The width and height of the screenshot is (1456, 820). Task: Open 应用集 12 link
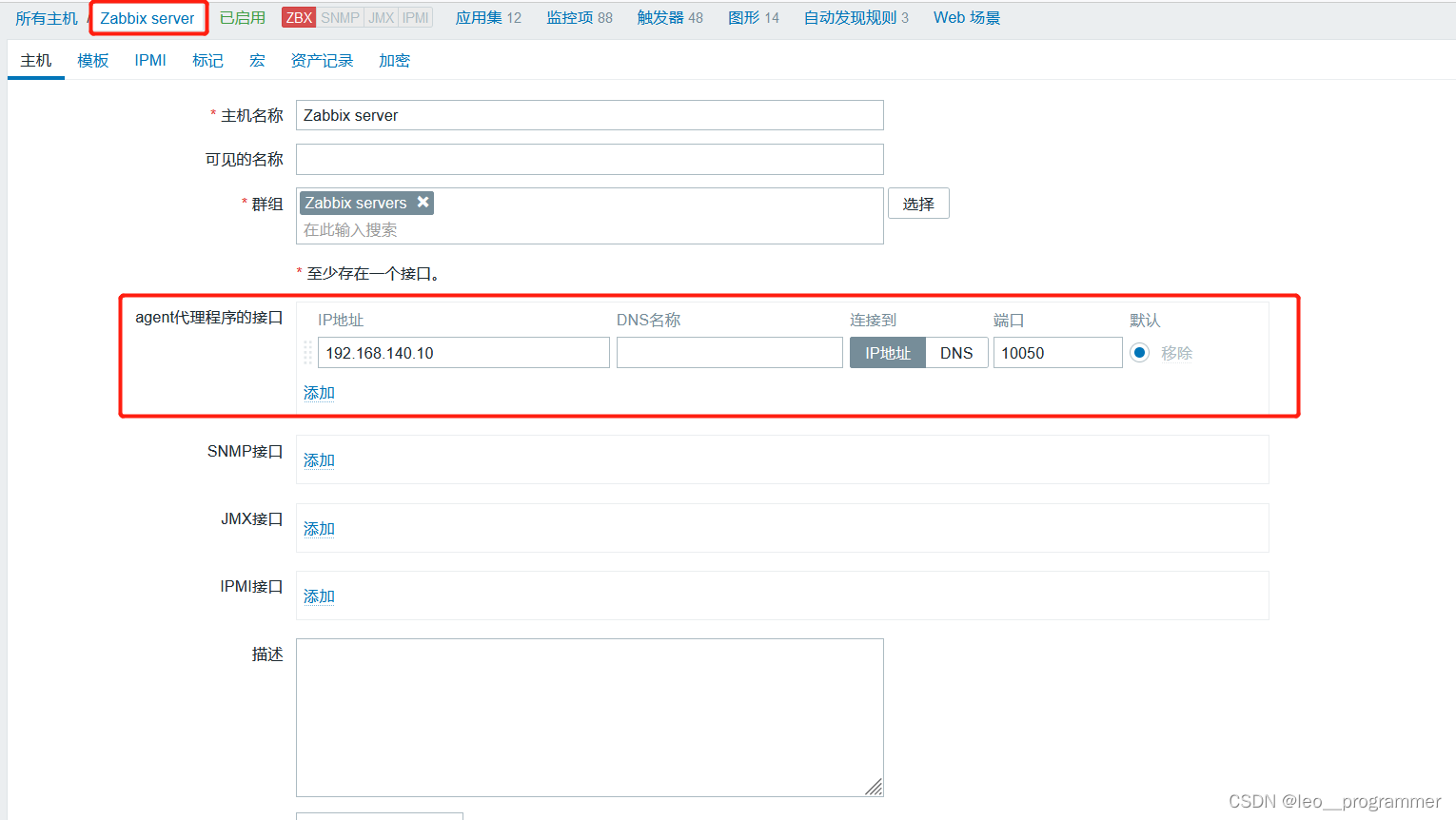tap(488, 18)
